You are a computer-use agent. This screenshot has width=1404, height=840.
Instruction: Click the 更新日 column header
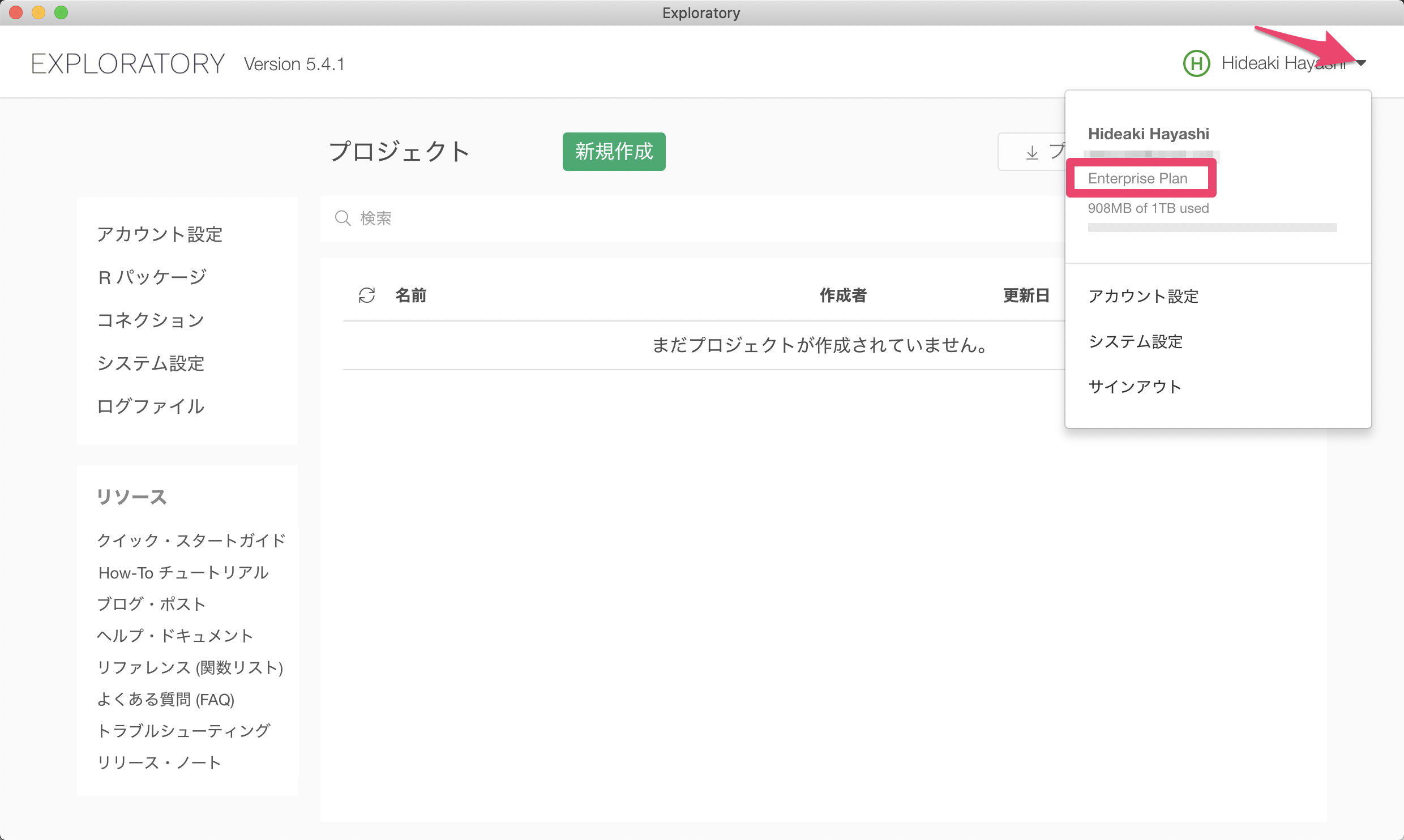pyautogui.click(x=1026, y=295)
